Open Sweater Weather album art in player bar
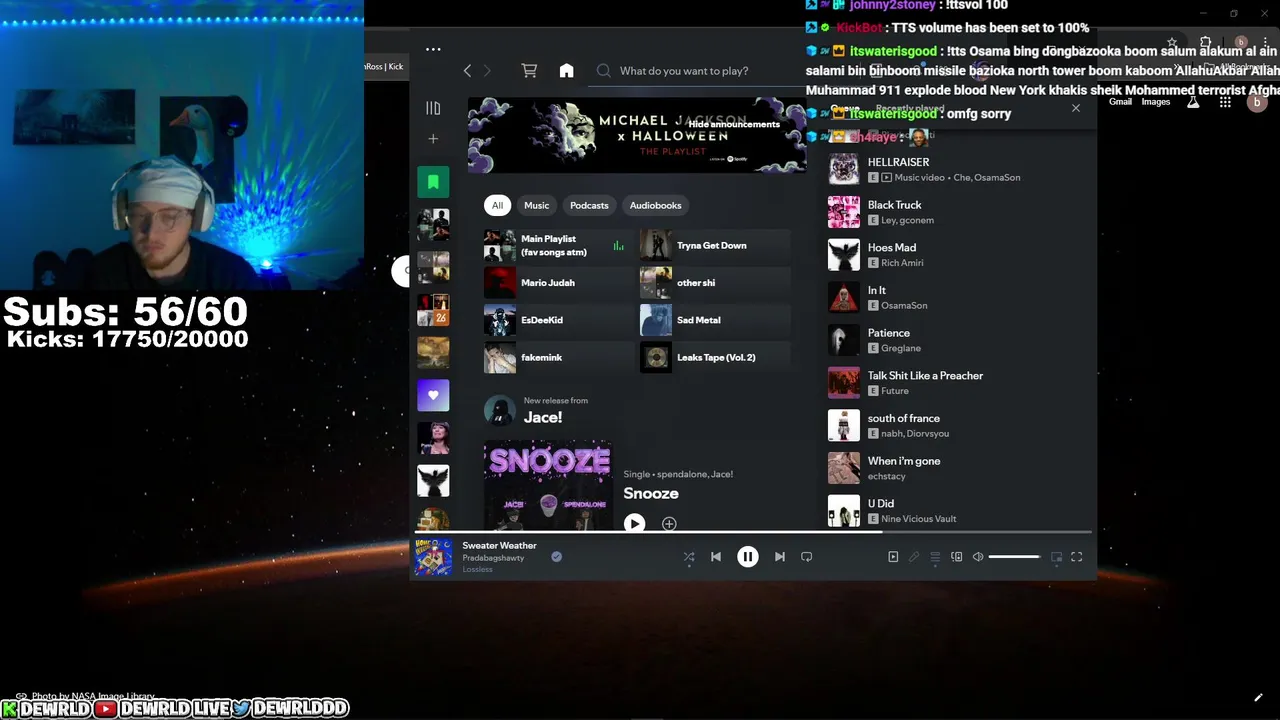The width and height of the screenshot is (1280, 720). (x=434, y=557)
